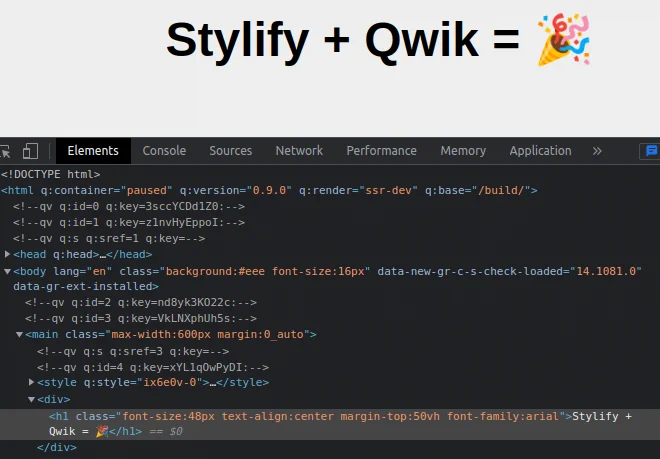Toggle the device toolbar icon
The width and height of the screenshot is (660, 459).
coord(30,151)
